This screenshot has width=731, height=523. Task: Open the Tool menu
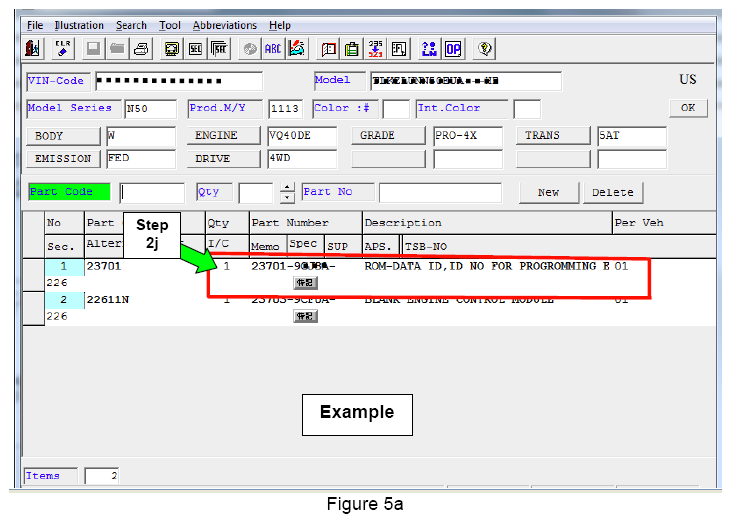point(170,25)
